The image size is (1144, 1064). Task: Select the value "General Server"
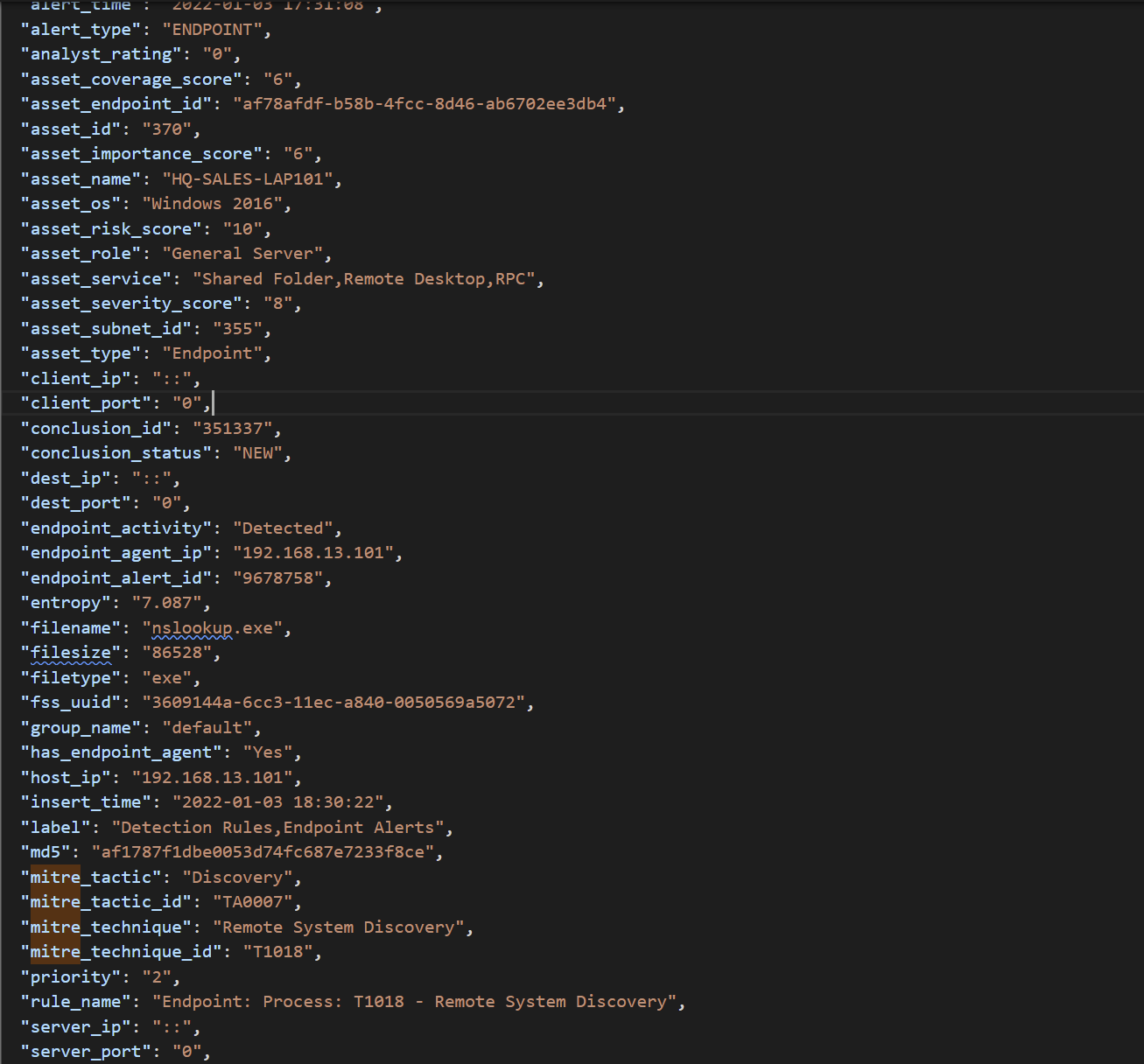tap(242, 254)
